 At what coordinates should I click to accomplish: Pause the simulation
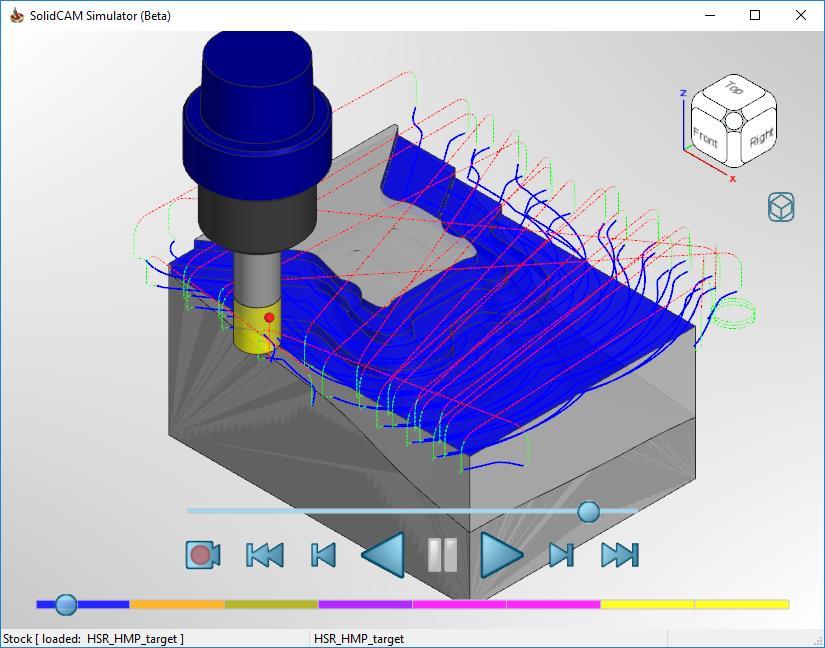442,555
